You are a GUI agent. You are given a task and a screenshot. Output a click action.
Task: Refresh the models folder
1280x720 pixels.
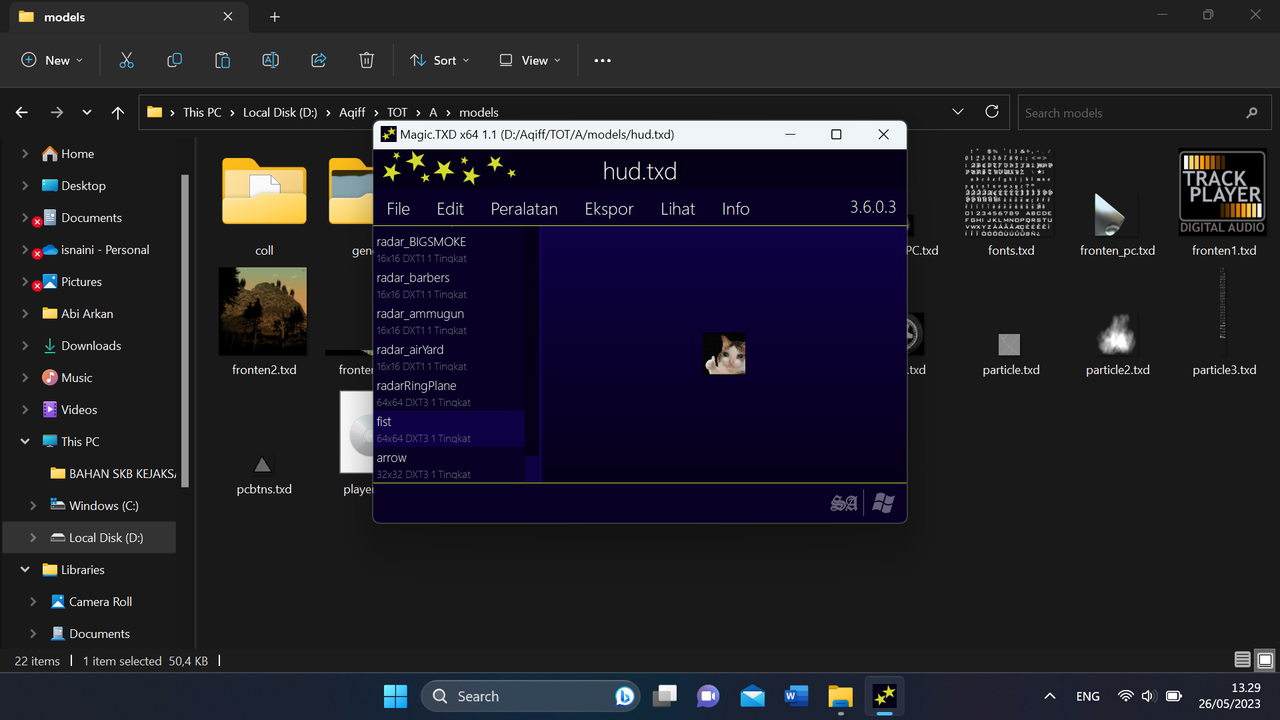tap(992, 112)
